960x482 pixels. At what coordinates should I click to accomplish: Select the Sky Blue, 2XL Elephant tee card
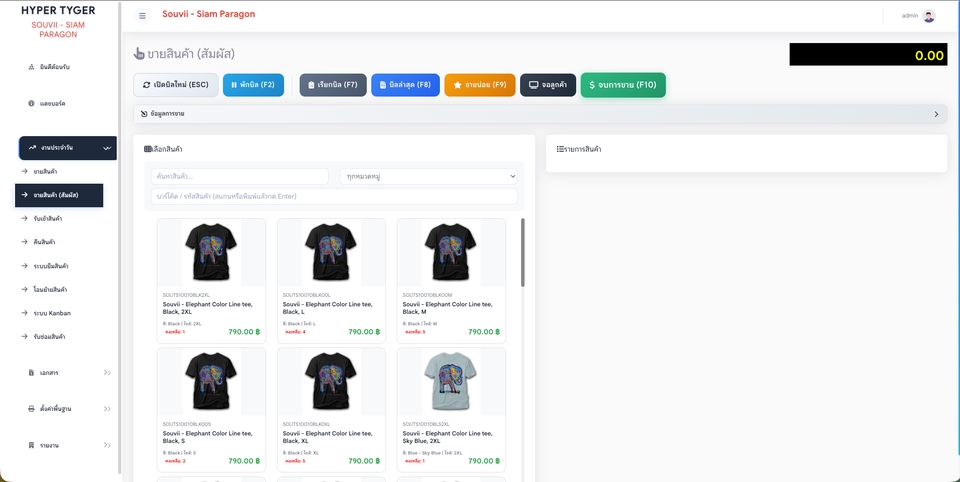[451, 410]
